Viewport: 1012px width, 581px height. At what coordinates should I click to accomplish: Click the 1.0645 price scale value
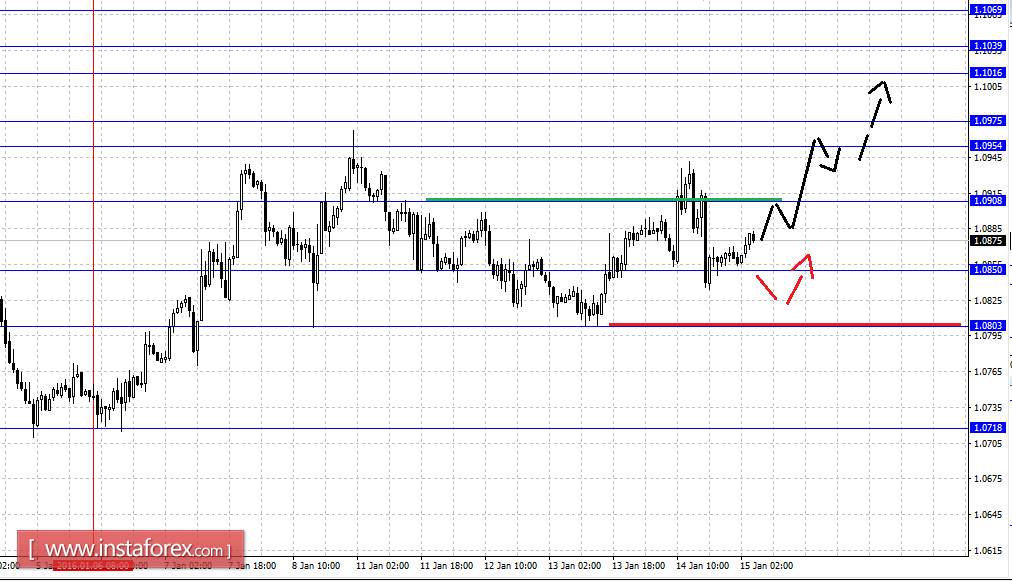pos(988,515)
